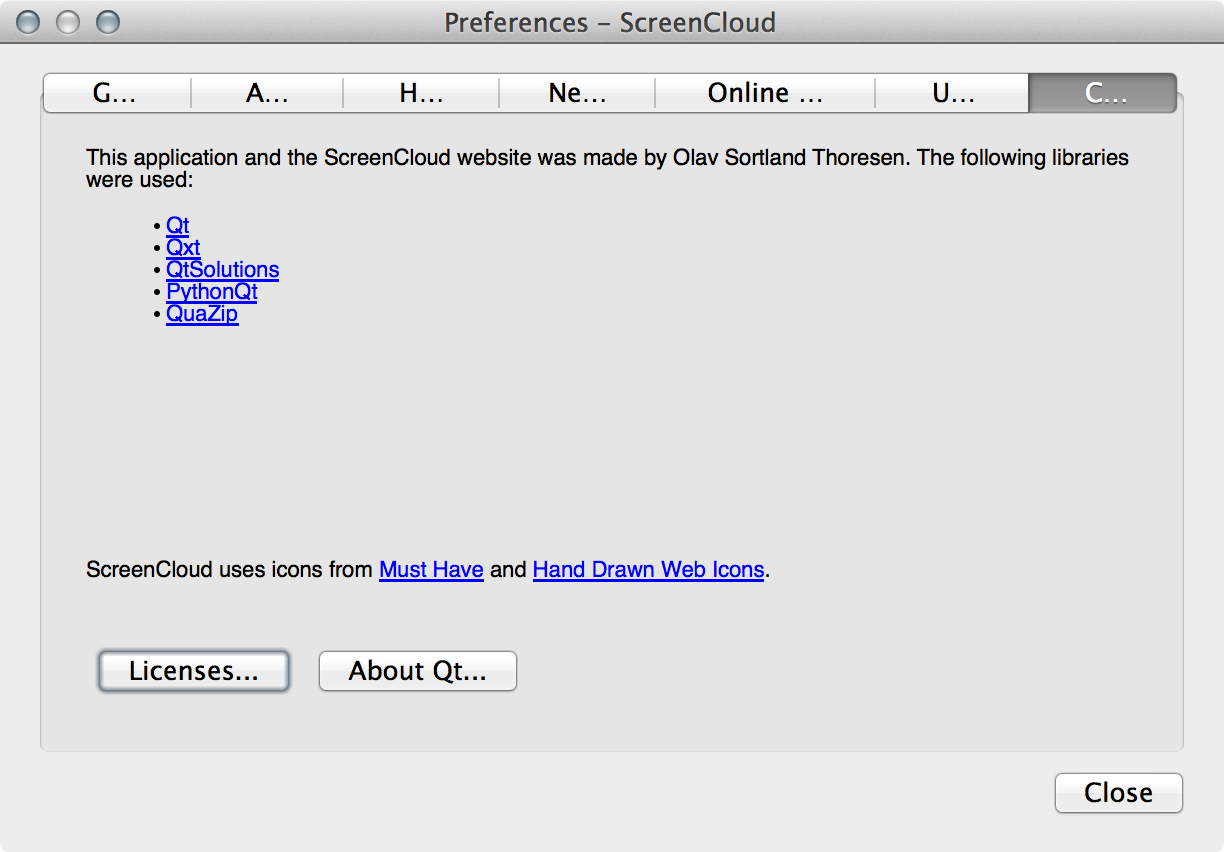Visit the Hand Drawn Web Icons link
1224x852 pixels.
coord(649,570)
